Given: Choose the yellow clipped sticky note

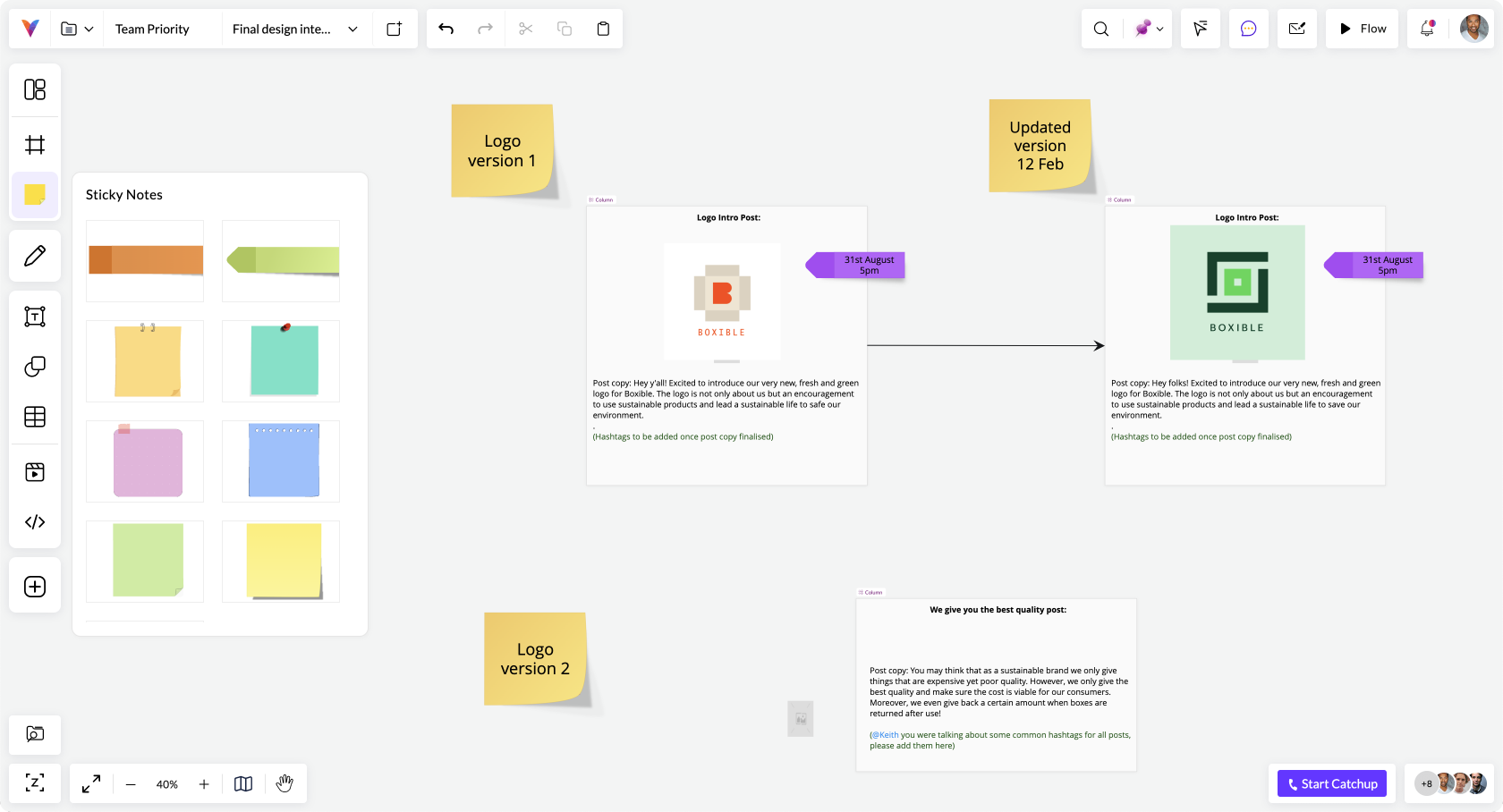Looking at the screenshot, I should [x=145, y=361].
